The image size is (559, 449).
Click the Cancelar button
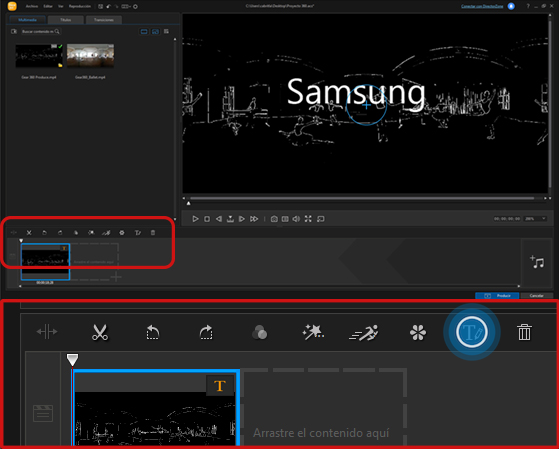pyautogui.click(x=537, y=296)
